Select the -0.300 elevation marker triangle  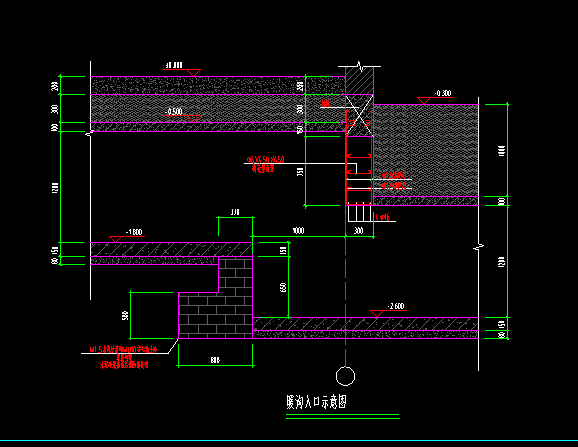point(424,101)
